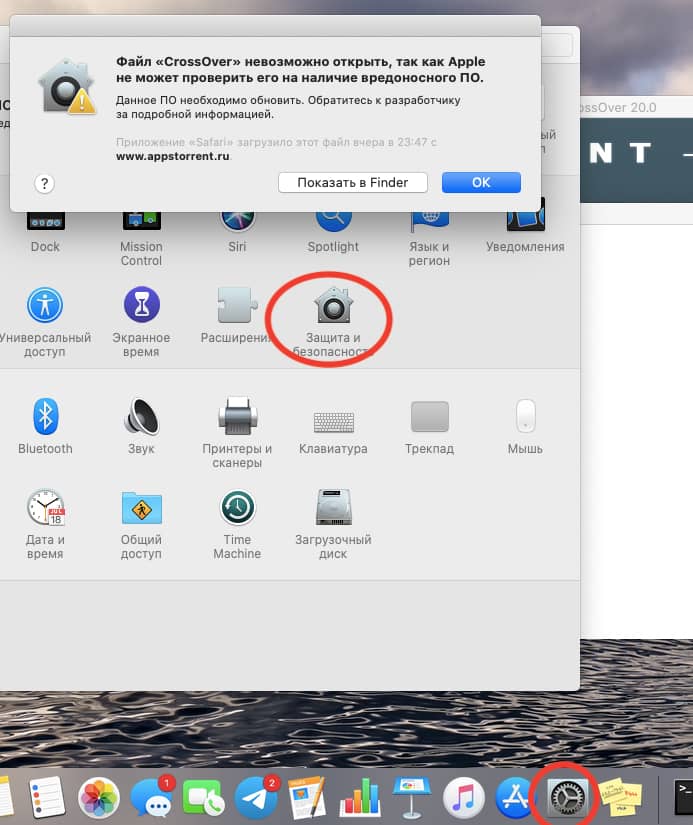Image resolution: width=693 pixels, height=825 pixels.
Task: Open Дата и время preferences
Action: [45, 524]
